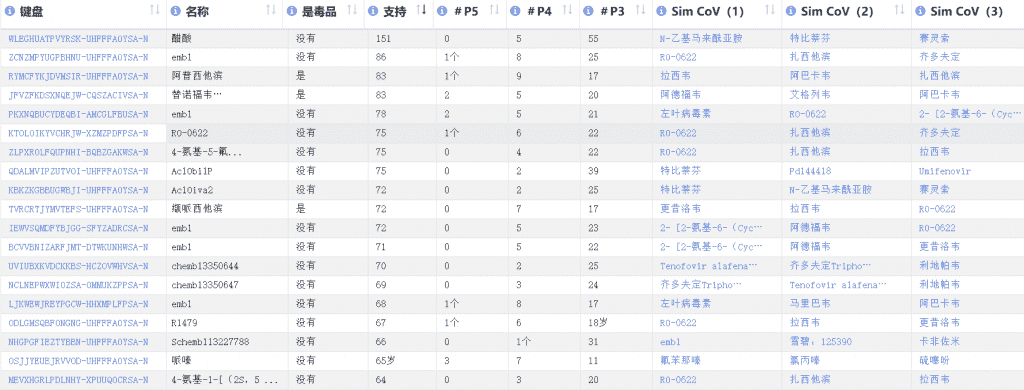The image size is (1024, 390).
Task: Open 特比萘芬 link in 醋酸 row
Action: (x=810, y=39)
